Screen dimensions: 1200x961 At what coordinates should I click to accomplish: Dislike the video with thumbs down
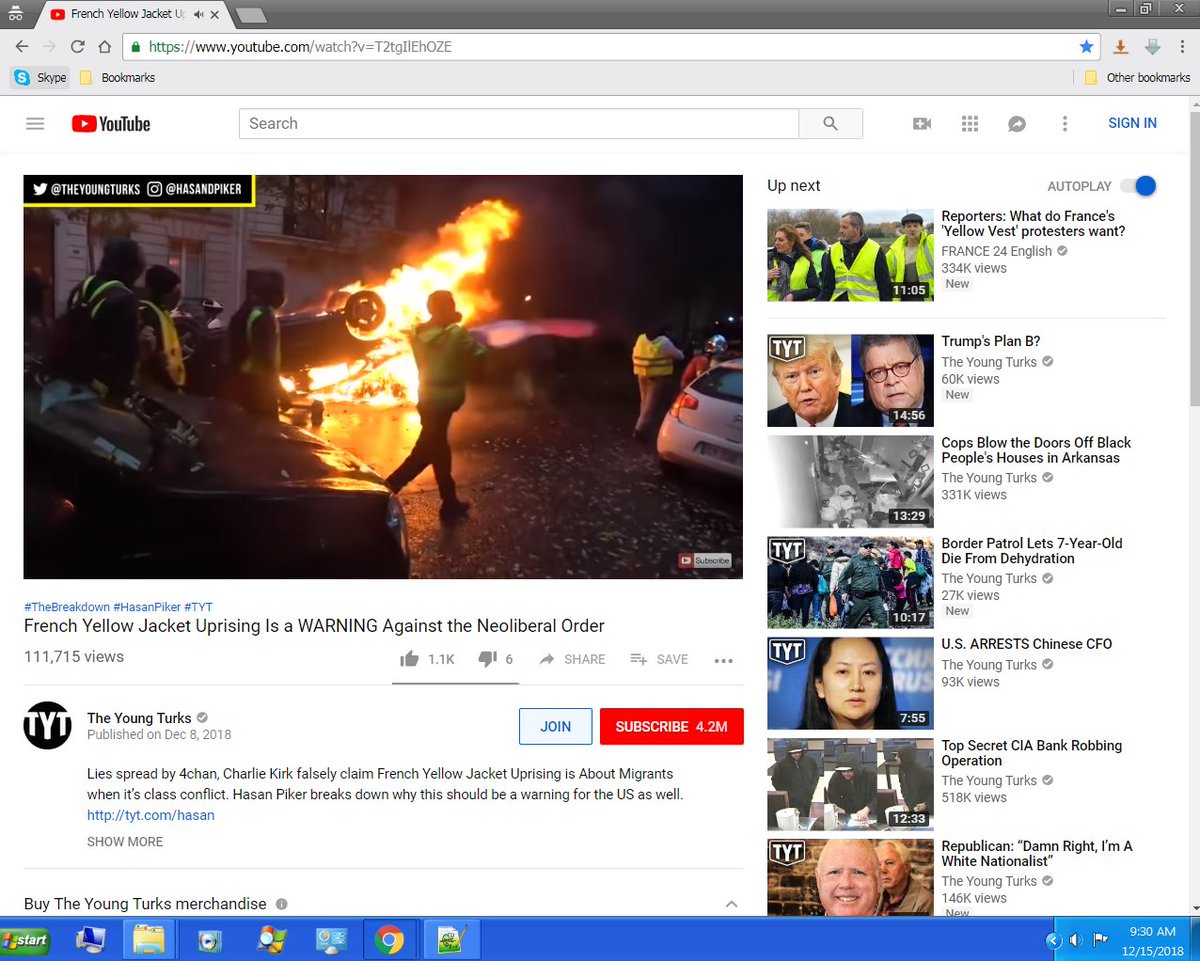[x=488, y=659]
